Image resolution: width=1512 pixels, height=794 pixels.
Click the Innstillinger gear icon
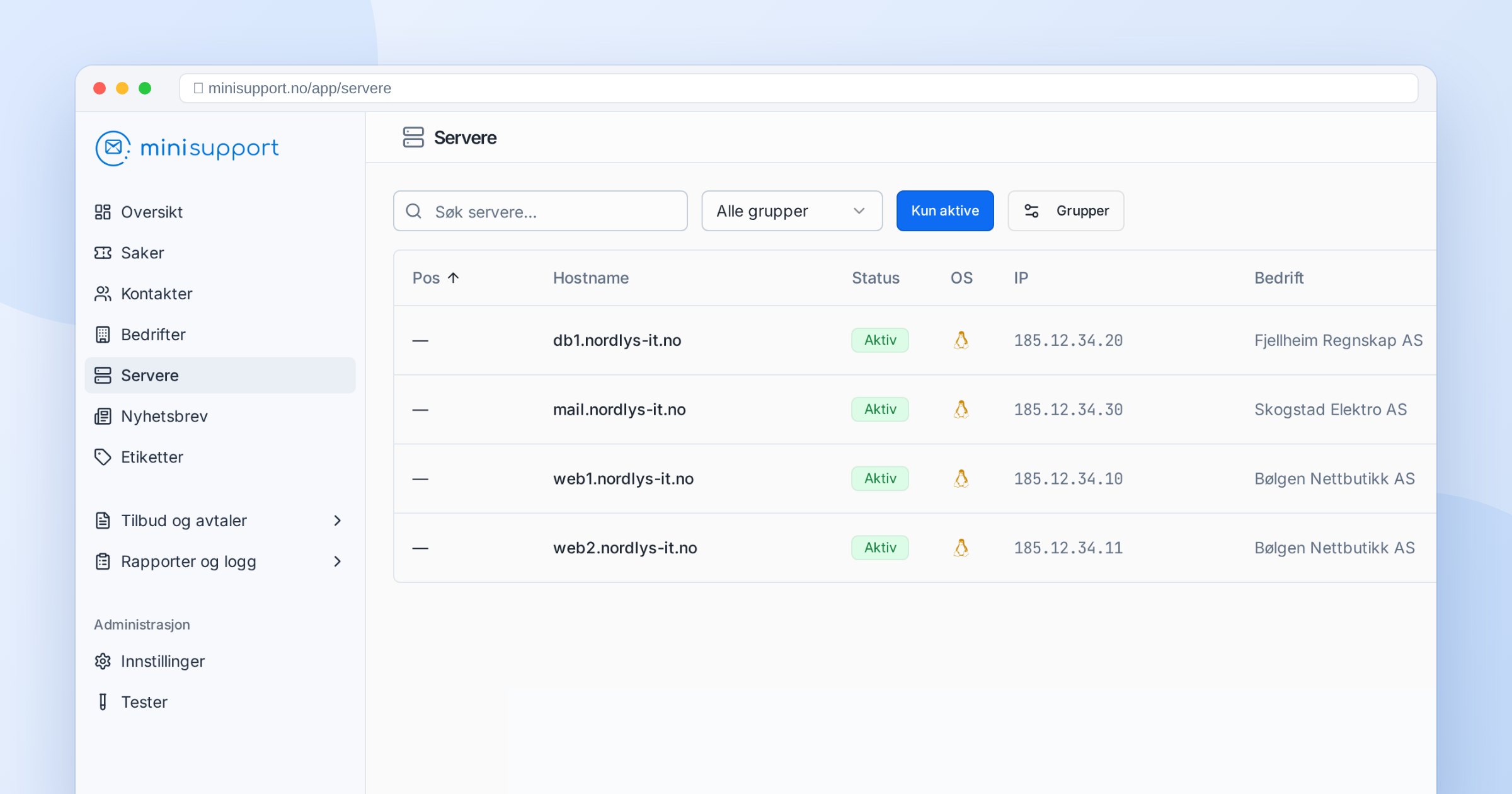tap(103, 661)
